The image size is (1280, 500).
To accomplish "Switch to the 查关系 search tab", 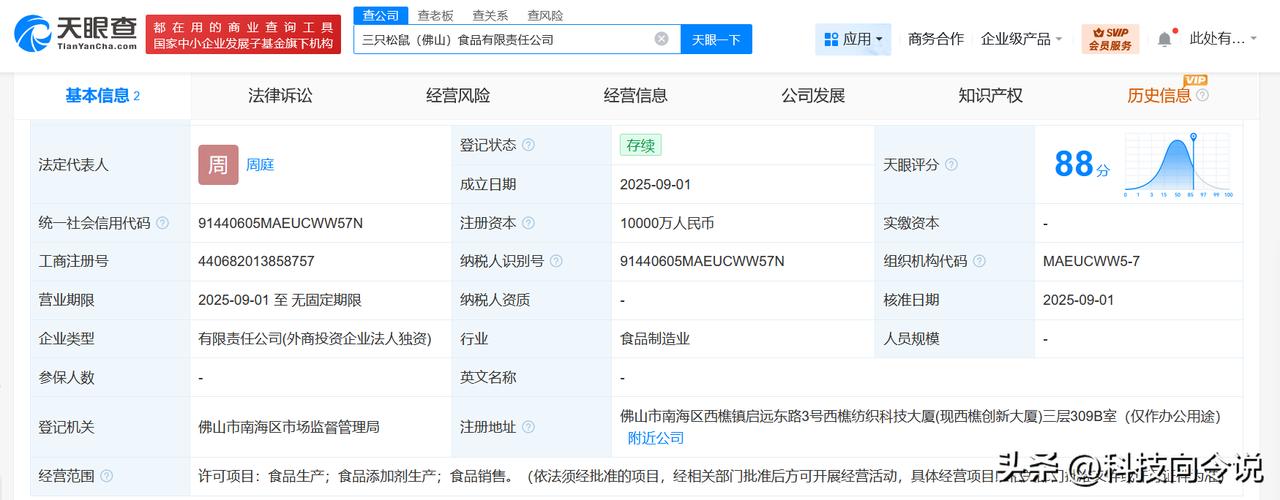I will (x=490, y=15).
